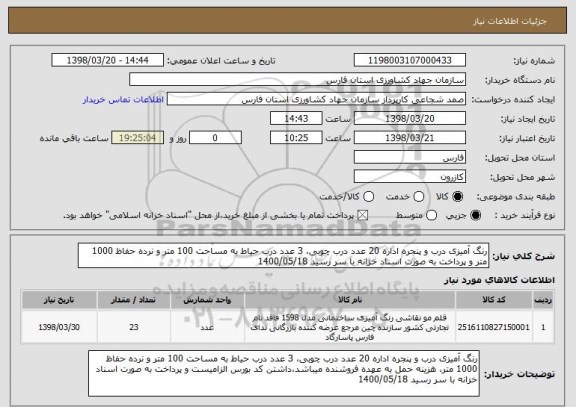Click the استان محل تحویل field
576x407 pixels.
(x=410, y=158)
